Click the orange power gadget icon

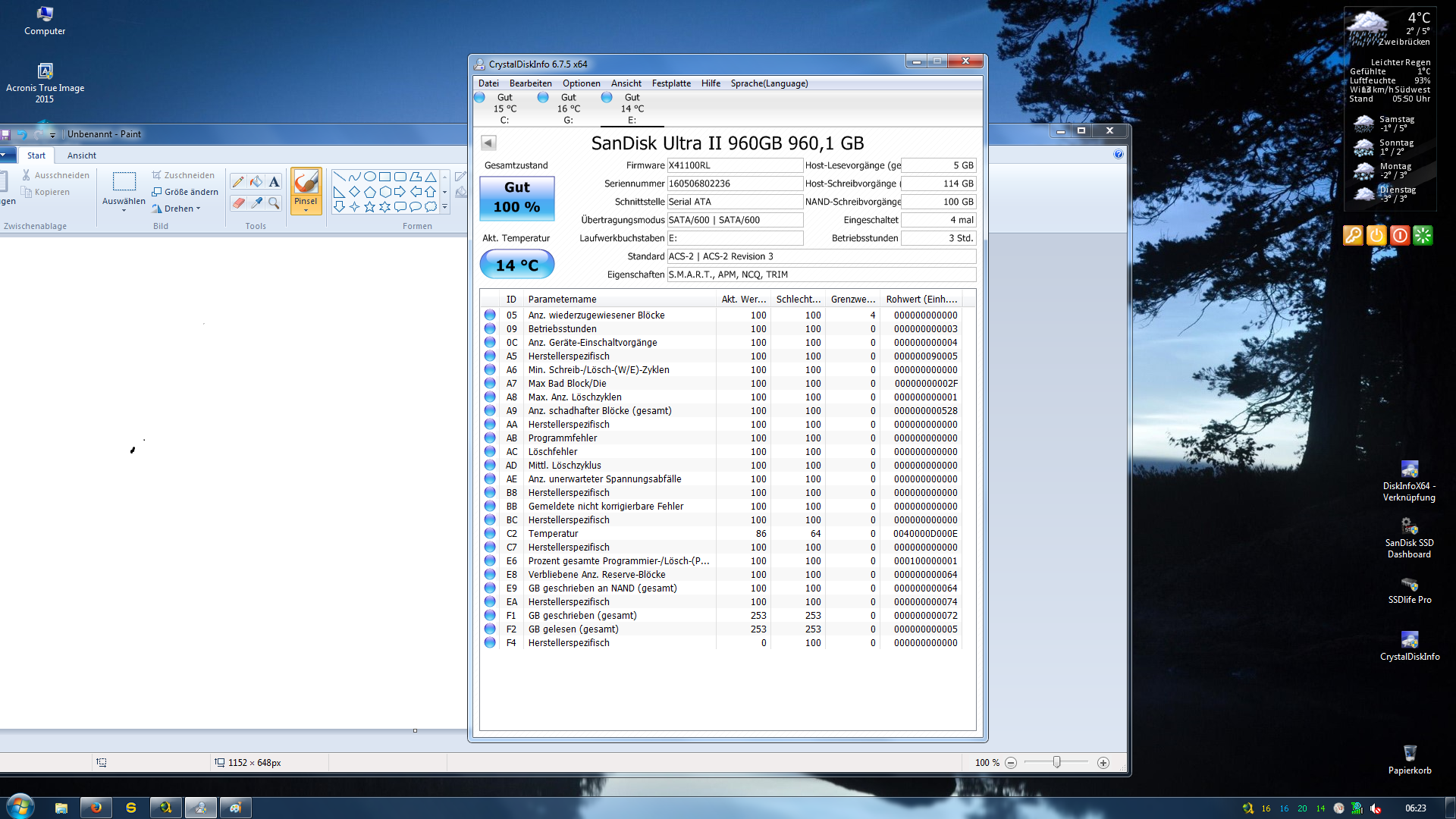(1376, 236)
